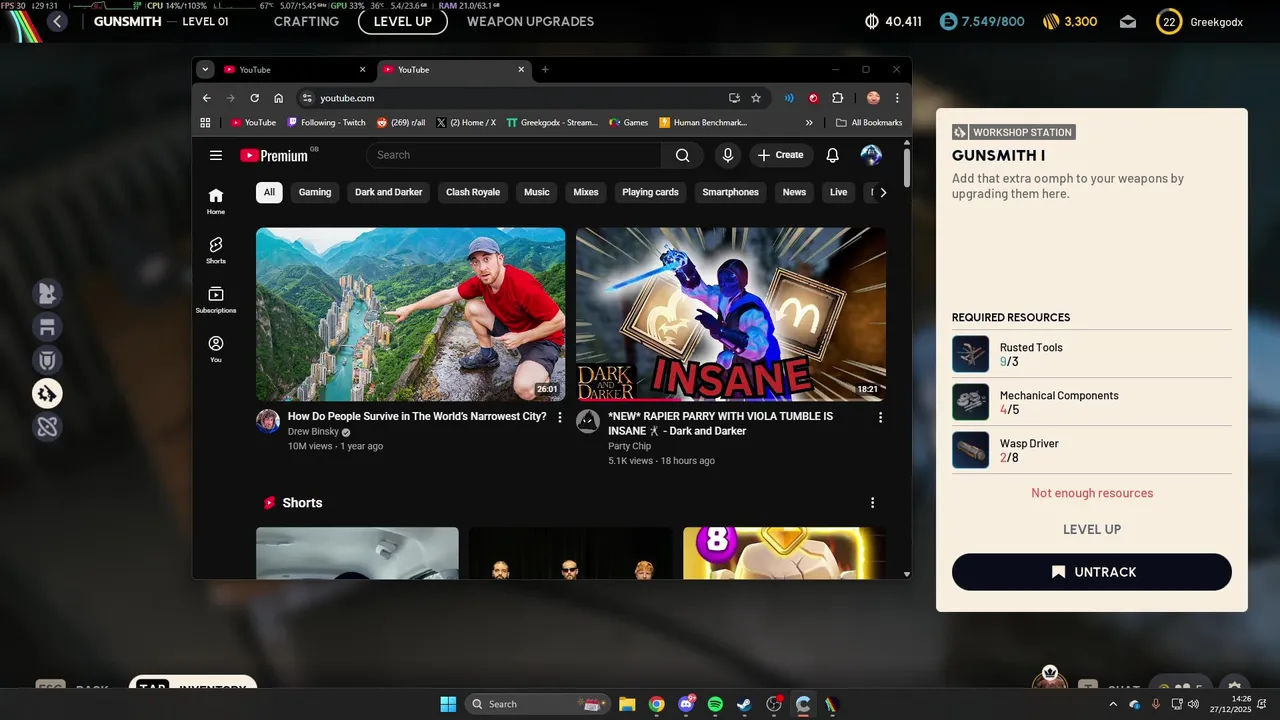Screen dimensions: 1280x720
Task: Click YouTube search magnifier button
Action: tap(682, 155)
